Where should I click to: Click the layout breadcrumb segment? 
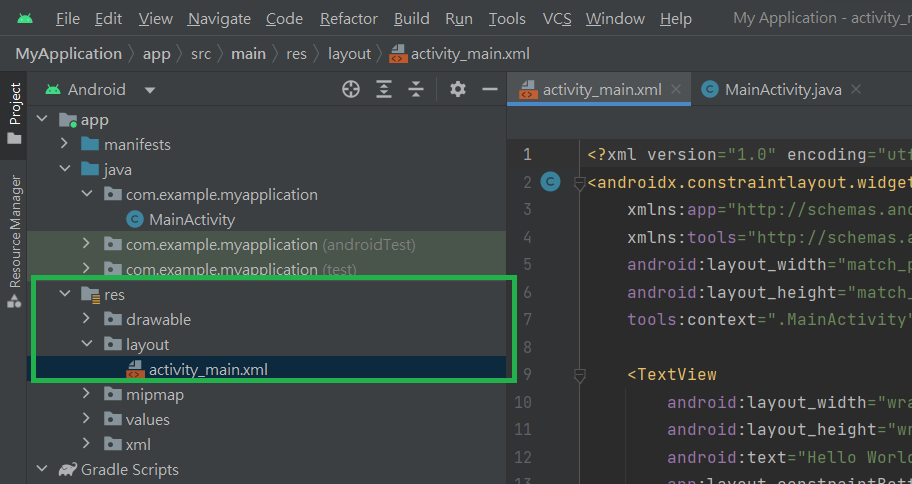coord(349,54)
